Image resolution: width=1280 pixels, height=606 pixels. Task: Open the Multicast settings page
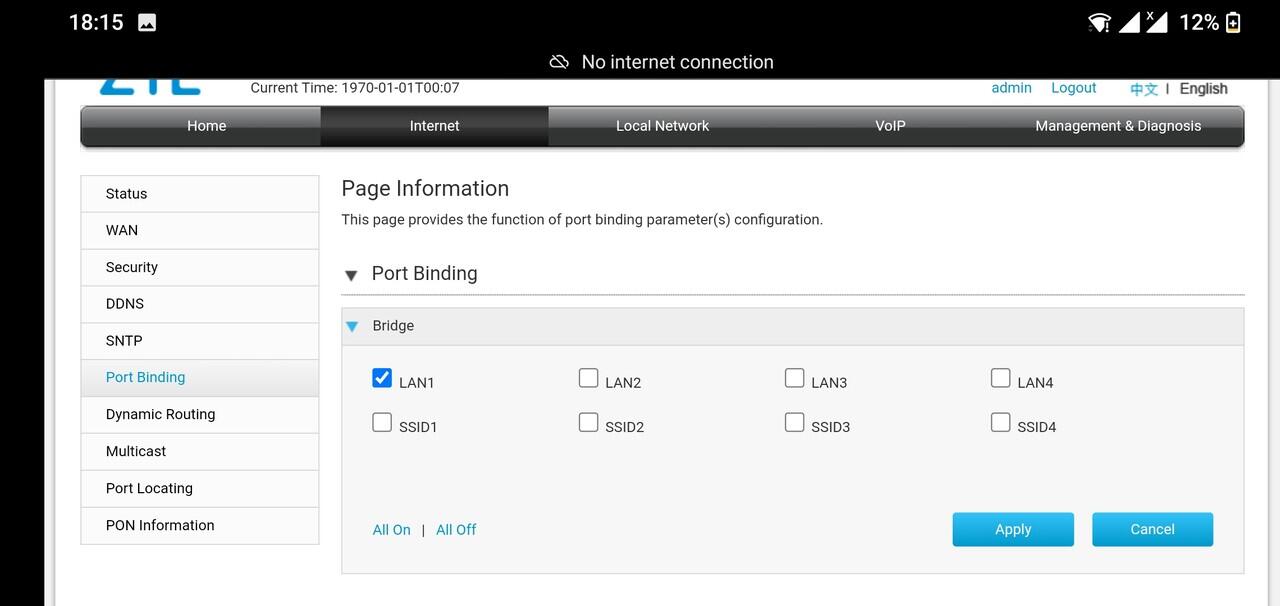(x=135, y=451)
